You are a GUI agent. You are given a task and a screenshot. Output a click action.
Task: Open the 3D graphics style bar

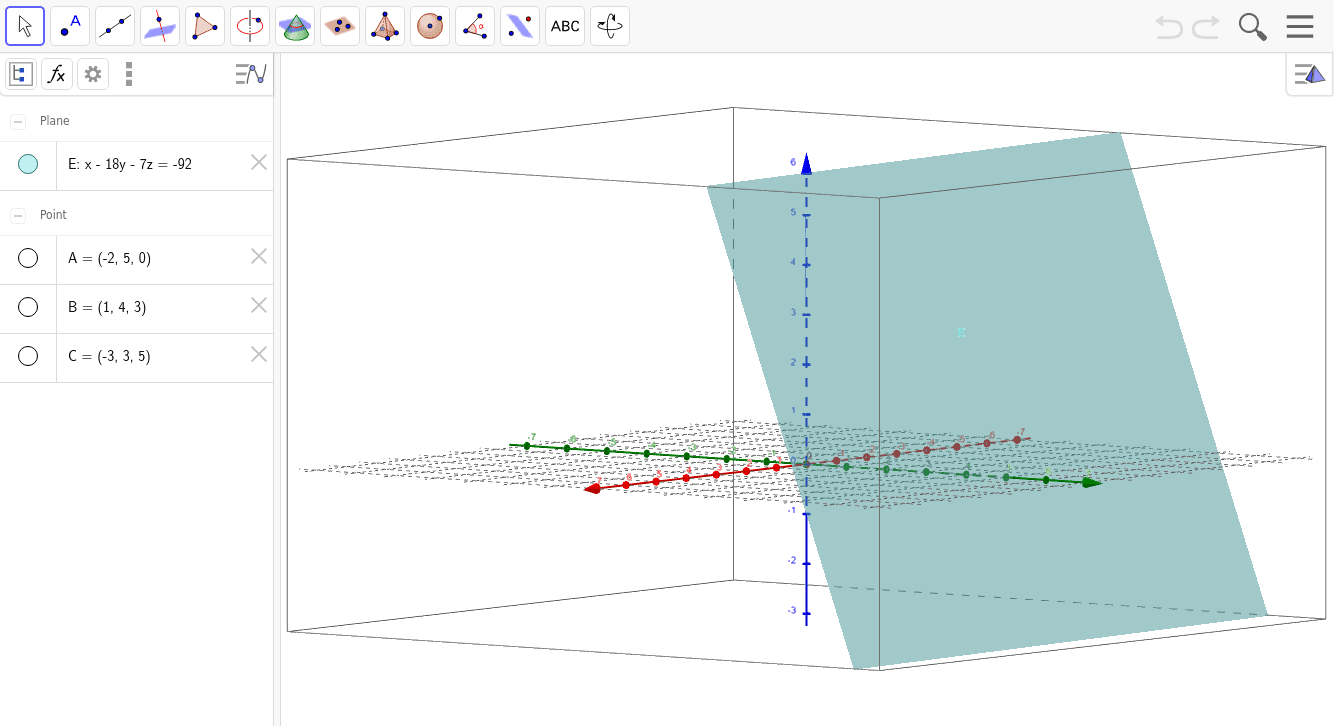(x=1309, y=74)
